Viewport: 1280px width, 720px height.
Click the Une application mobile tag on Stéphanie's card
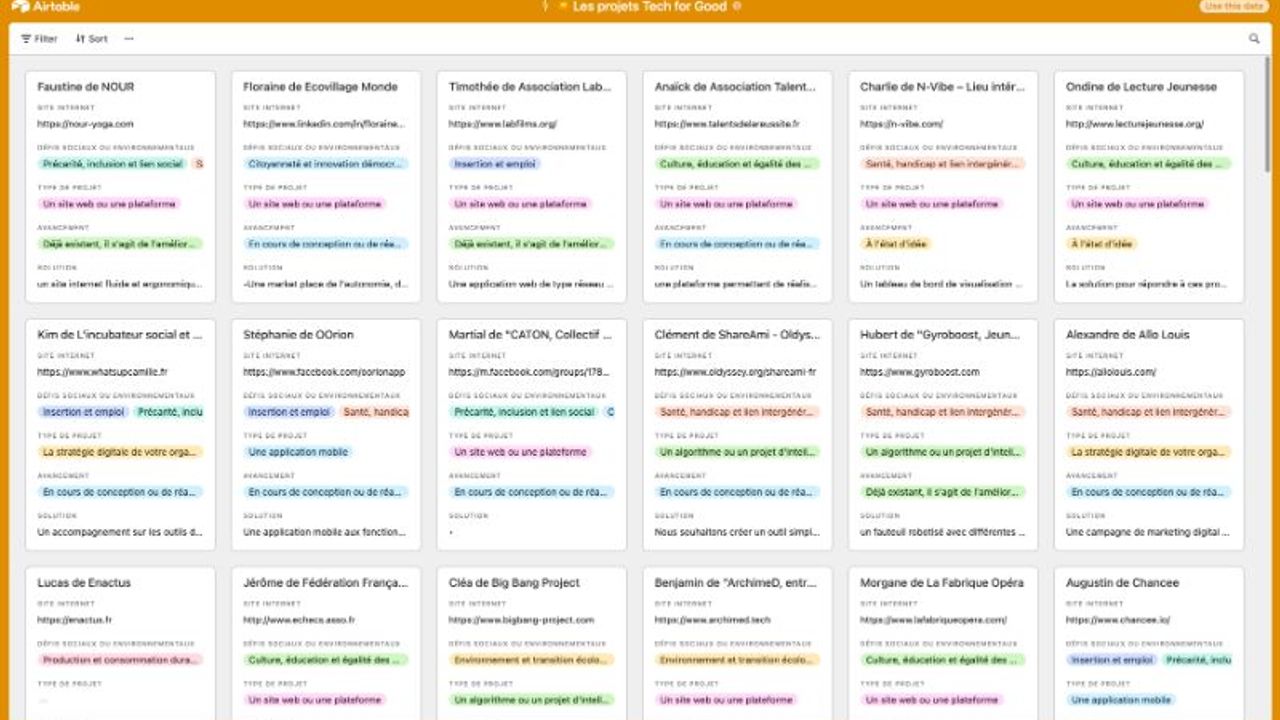tap(298, 452)
